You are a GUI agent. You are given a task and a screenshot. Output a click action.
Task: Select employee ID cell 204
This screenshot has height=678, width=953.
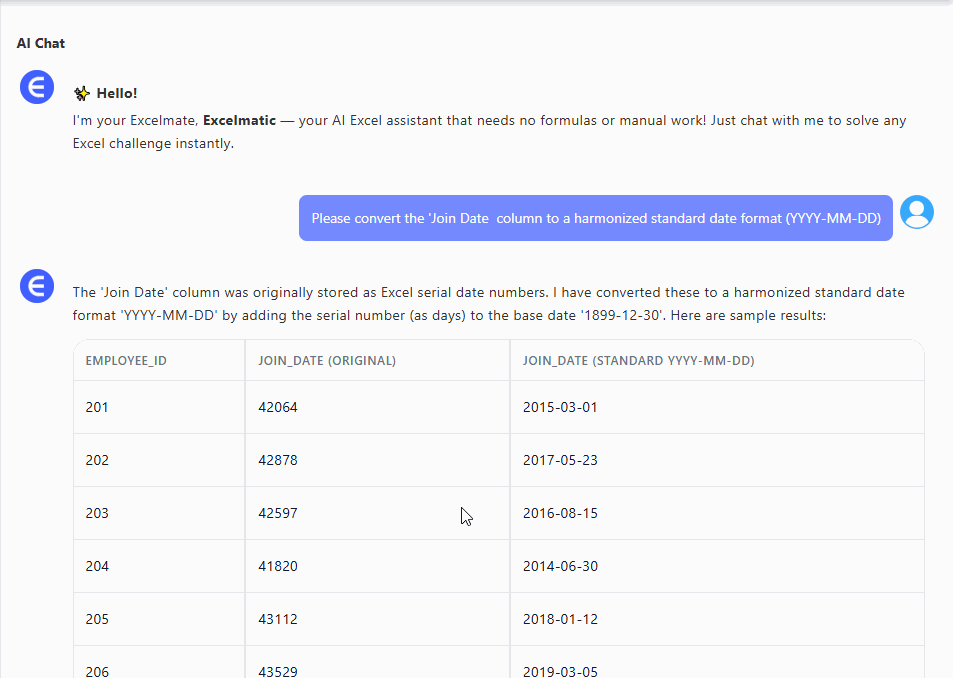click(x=97, y=566)
